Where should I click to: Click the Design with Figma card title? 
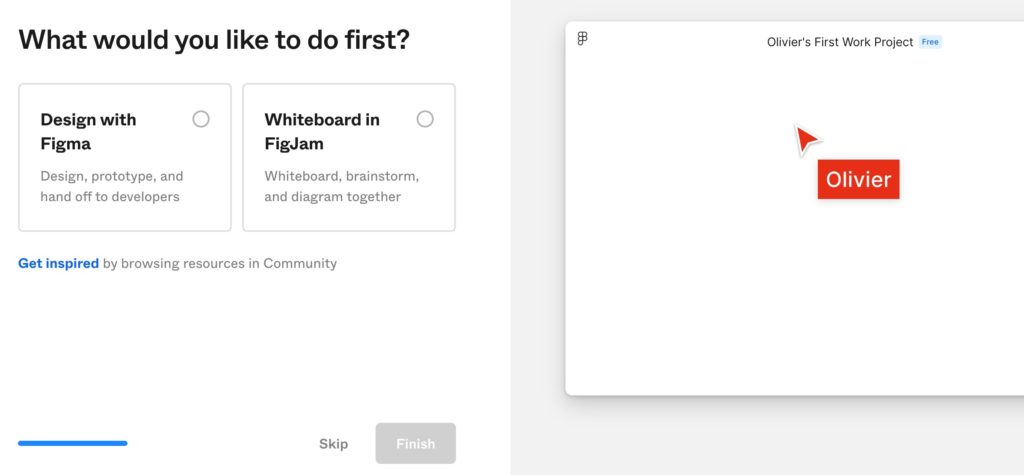pos(88,131)
